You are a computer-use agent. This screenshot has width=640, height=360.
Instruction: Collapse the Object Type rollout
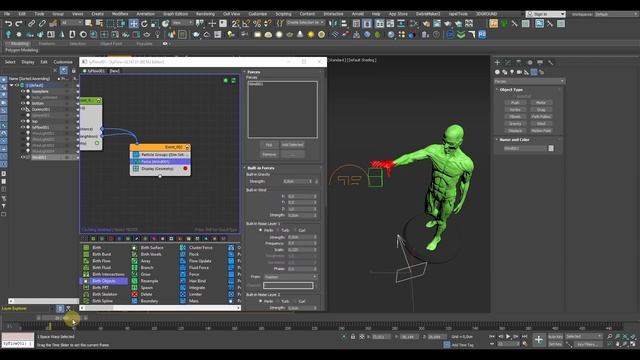pos(511,89)
